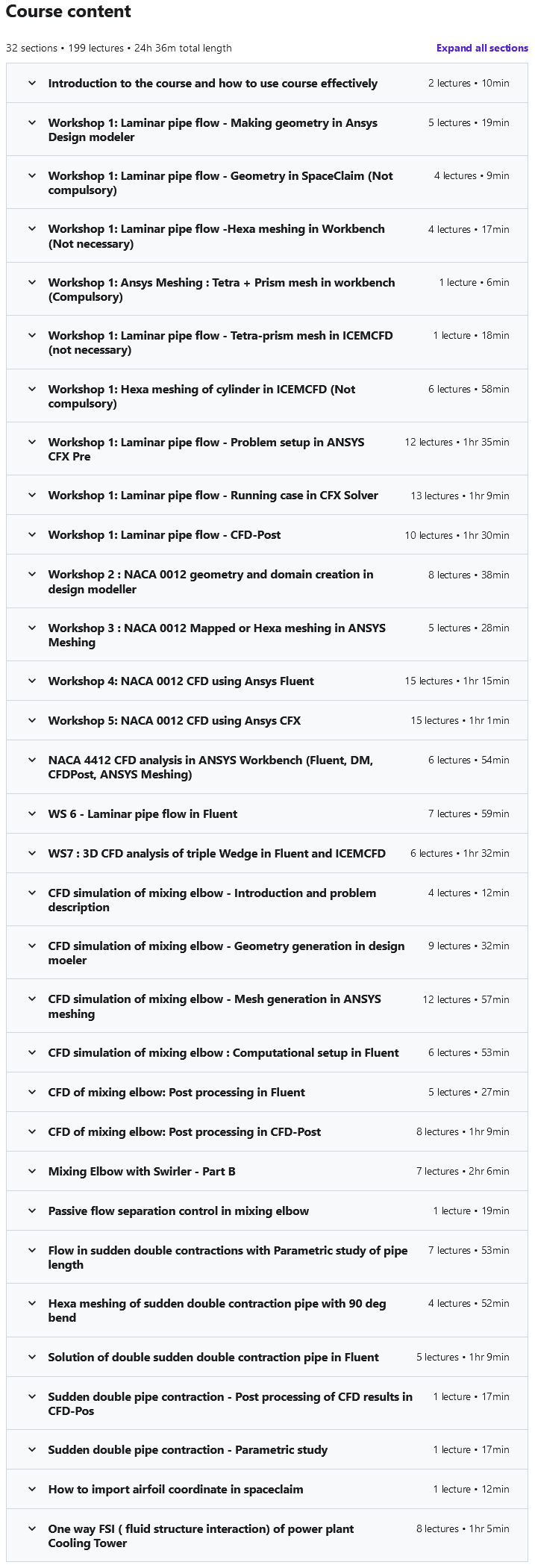This screenshot has width=535, height=1568.
Task: Click chevron beside Passive flow separation control
Action: (x=32, y=1211)
